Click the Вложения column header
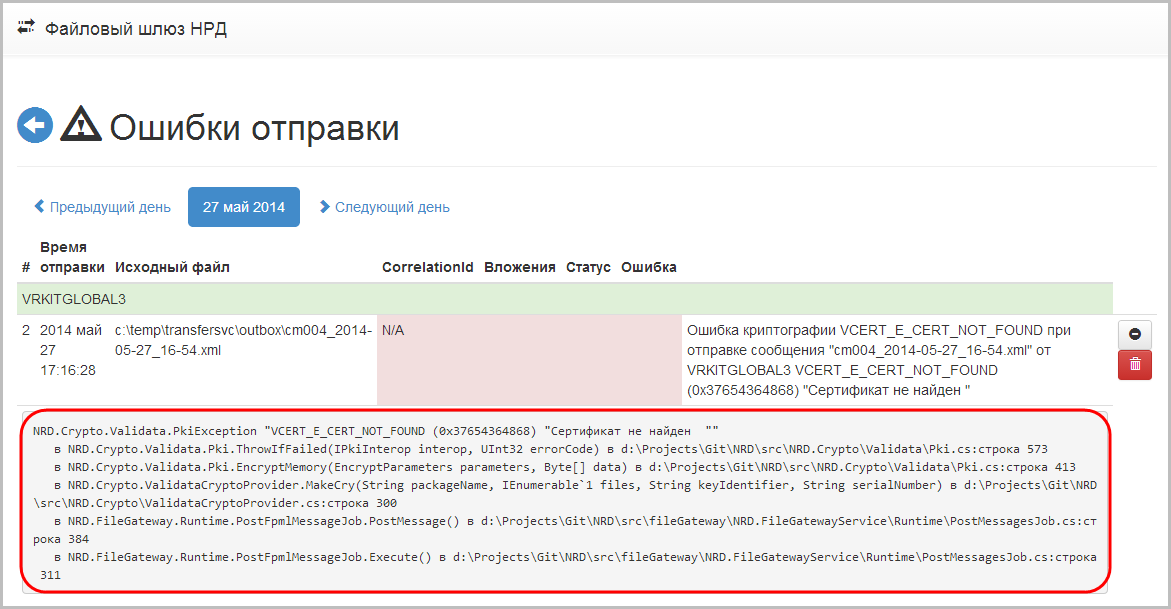 tap(520, 268)
